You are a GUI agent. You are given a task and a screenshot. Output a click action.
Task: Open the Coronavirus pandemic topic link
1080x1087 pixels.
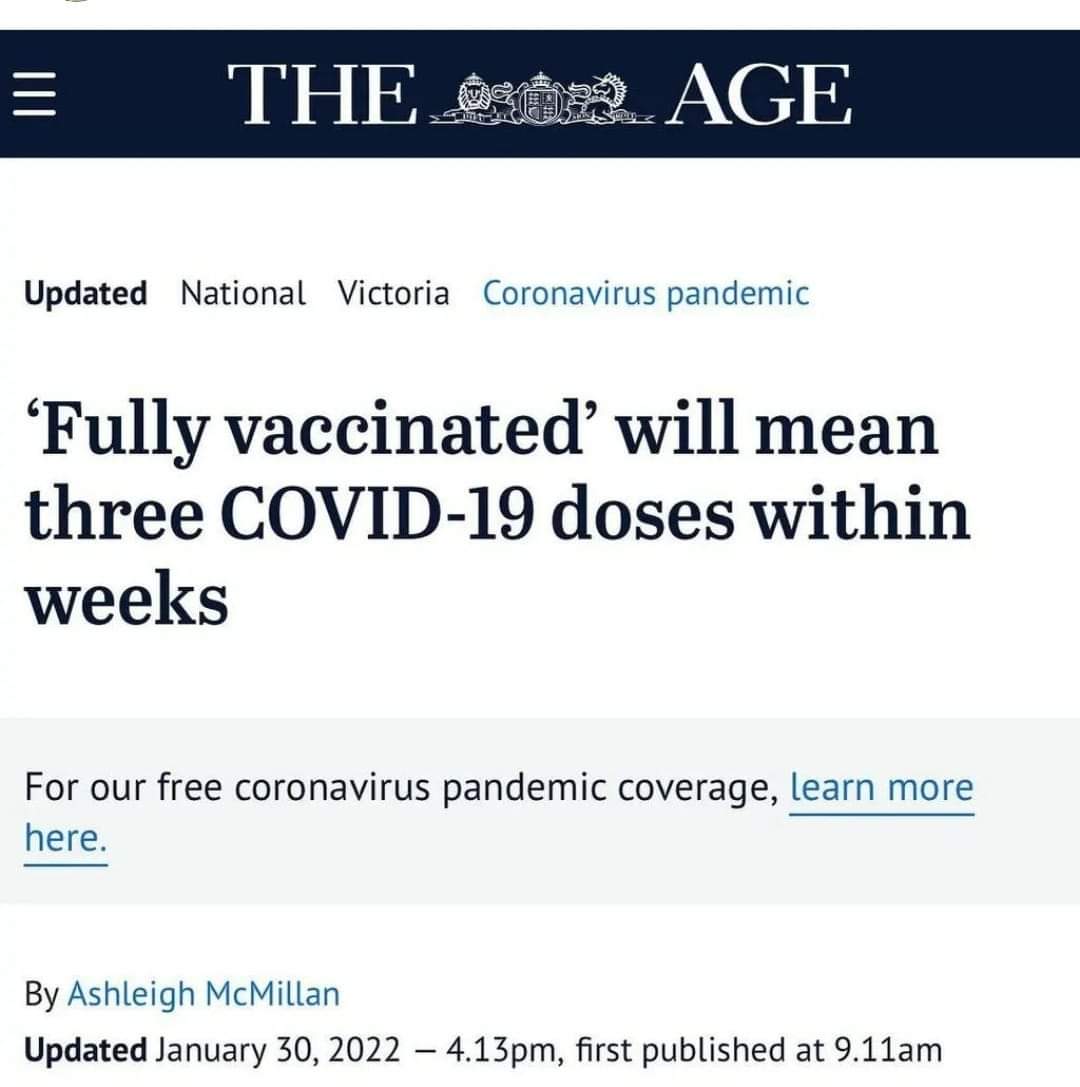pyautogui.click(x=645, y=294)
